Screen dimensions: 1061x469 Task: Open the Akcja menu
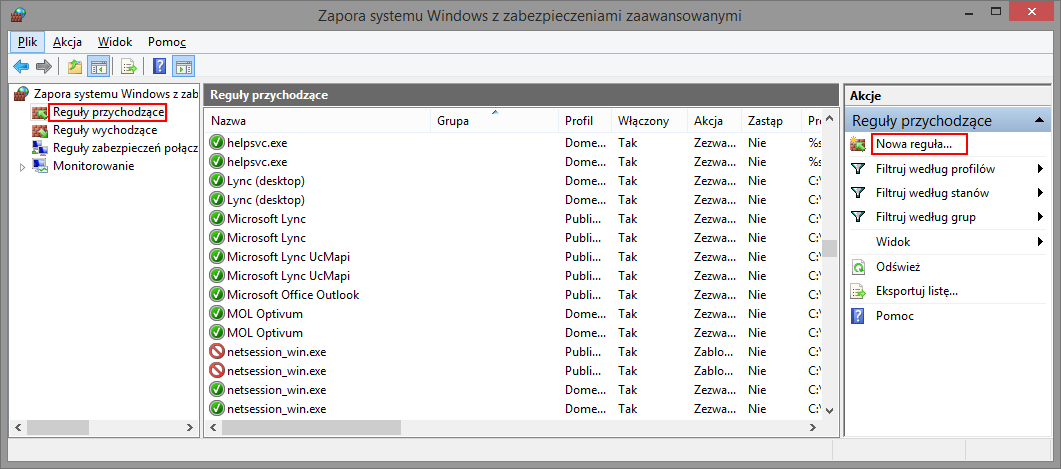pyautogui.click(x=67, y=42)
